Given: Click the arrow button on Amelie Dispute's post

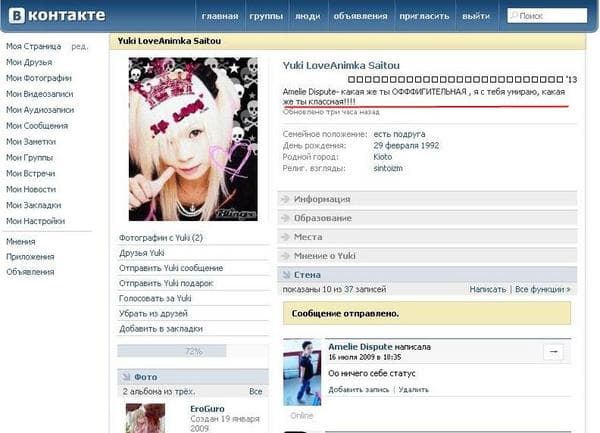Looking at the screenshot, I should [x=553, y=352].
